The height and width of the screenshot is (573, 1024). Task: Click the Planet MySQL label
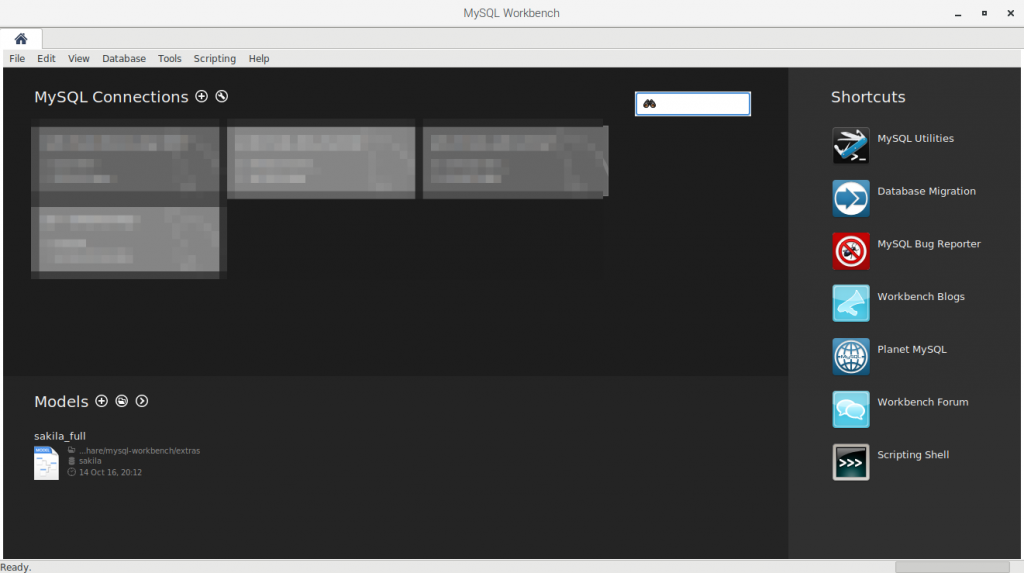[x=912, y=350]
